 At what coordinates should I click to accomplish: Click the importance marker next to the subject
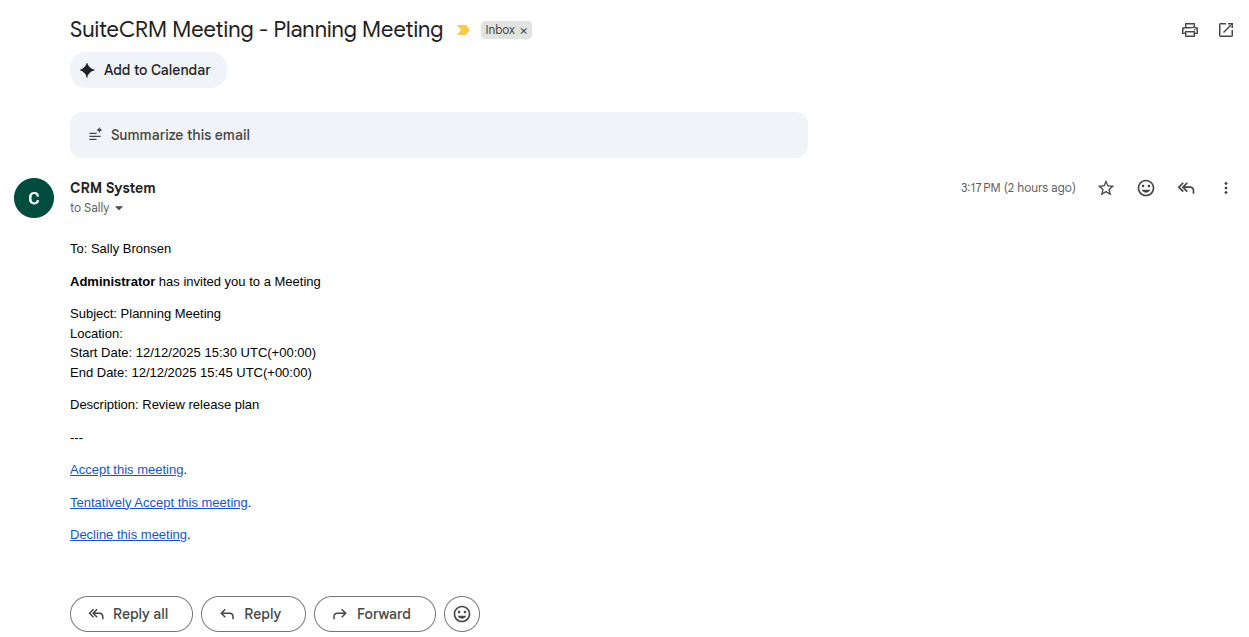click(x=462, y=30)
